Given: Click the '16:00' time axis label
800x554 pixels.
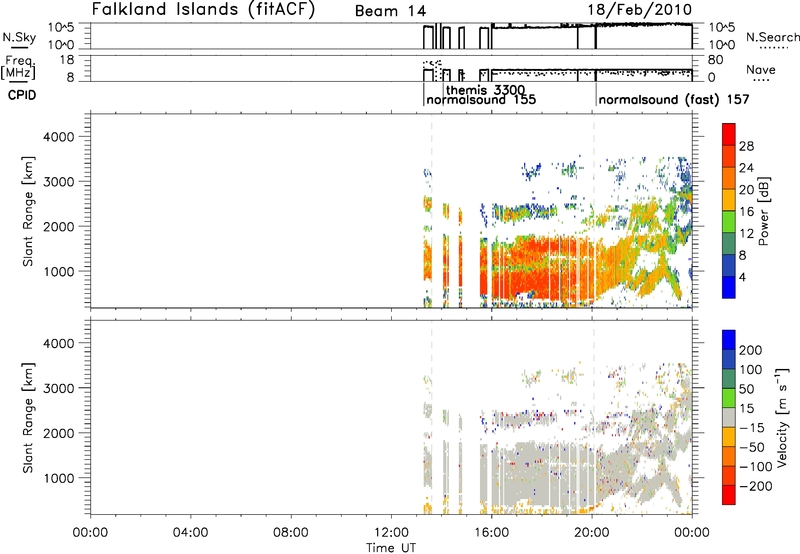Looking at the screenshot, I should tap(491, 533).
